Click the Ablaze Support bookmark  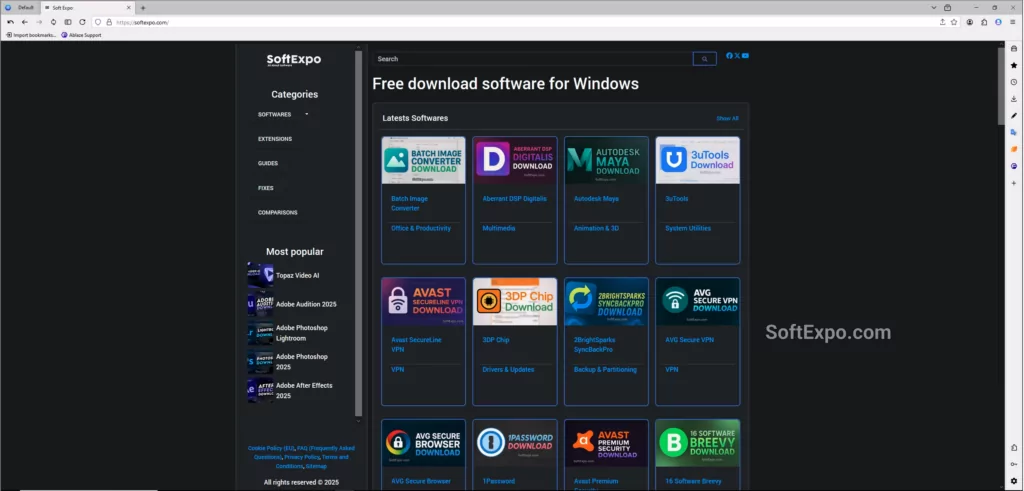[82, 35]
